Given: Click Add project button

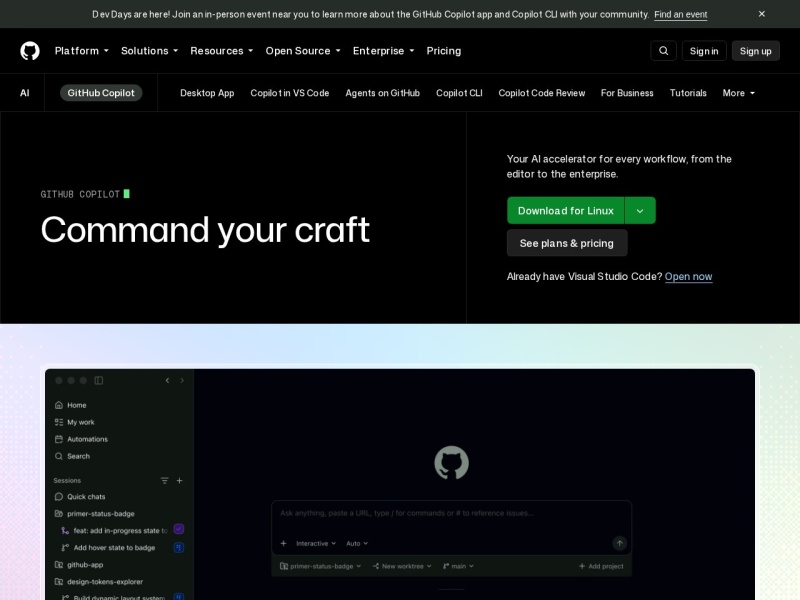Looking at the screenshot, I should (601, 566).
